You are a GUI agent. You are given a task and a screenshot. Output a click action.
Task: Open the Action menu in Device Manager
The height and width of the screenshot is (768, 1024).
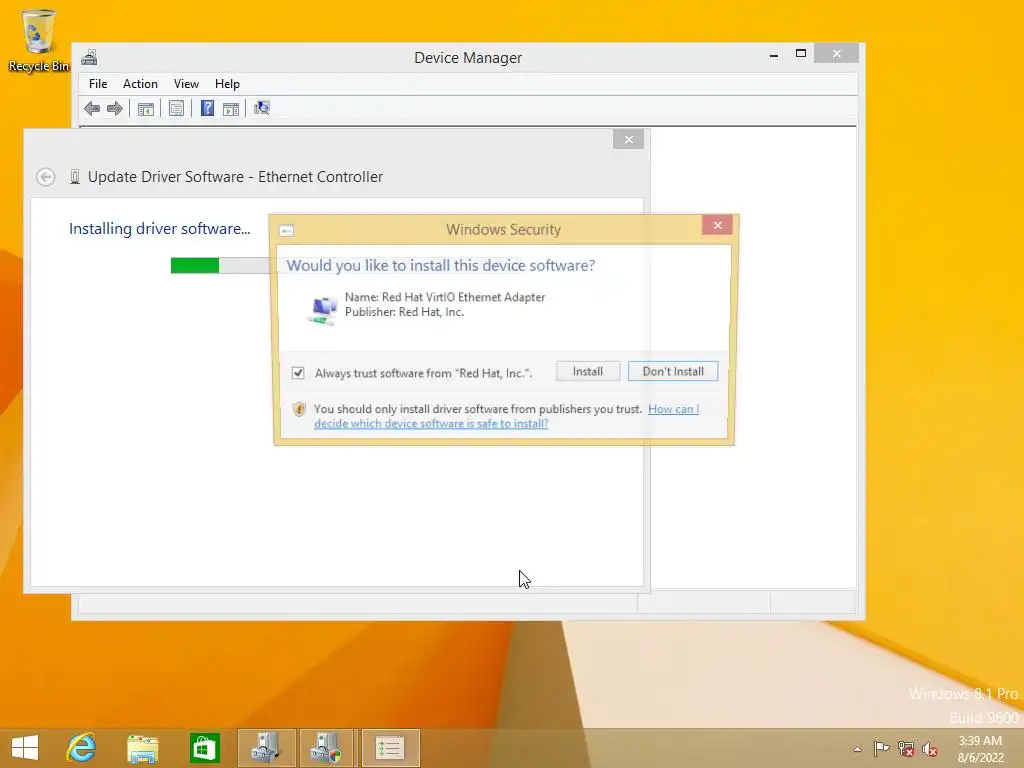140,84
